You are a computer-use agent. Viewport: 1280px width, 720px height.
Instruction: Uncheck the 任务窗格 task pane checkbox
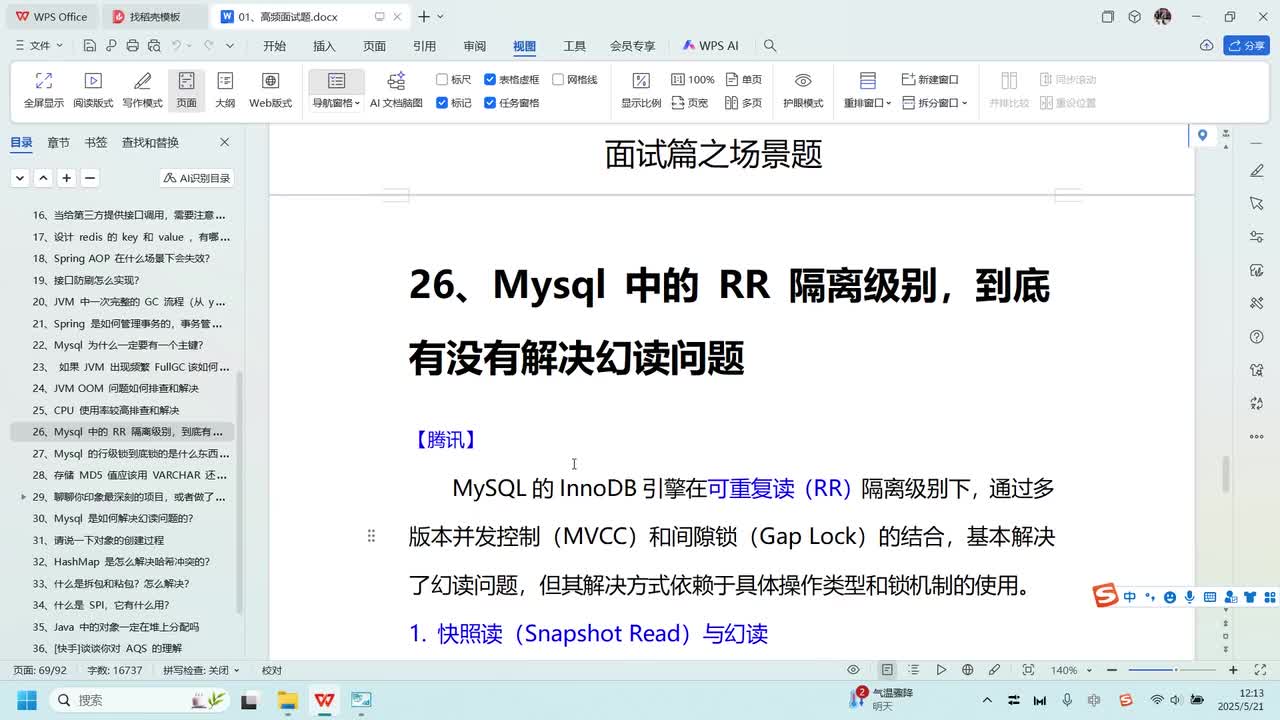[x=490, y=103]
